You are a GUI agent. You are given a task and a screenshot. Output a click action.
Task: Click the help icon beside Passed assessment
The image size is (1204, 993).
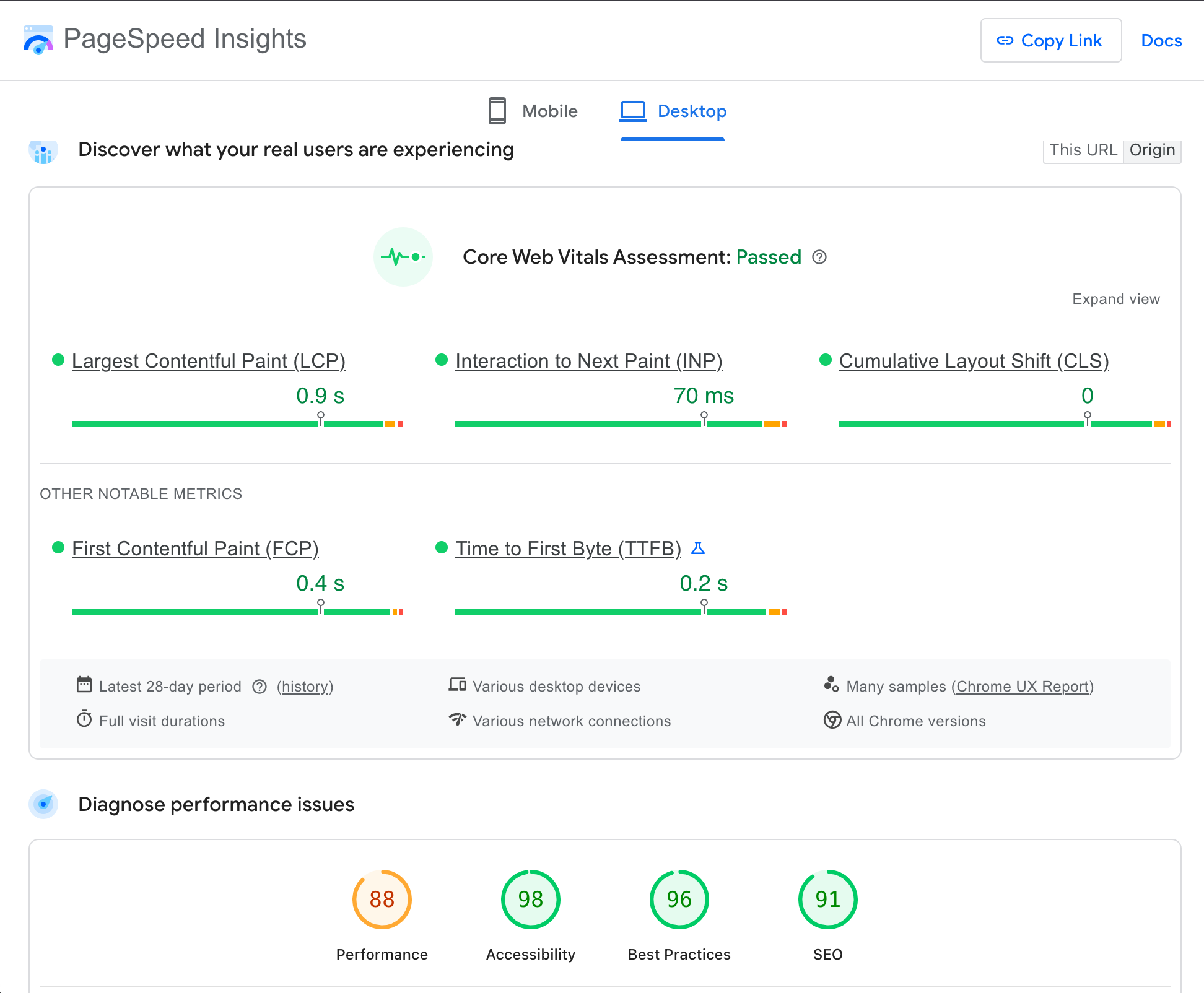pos(819,257)
